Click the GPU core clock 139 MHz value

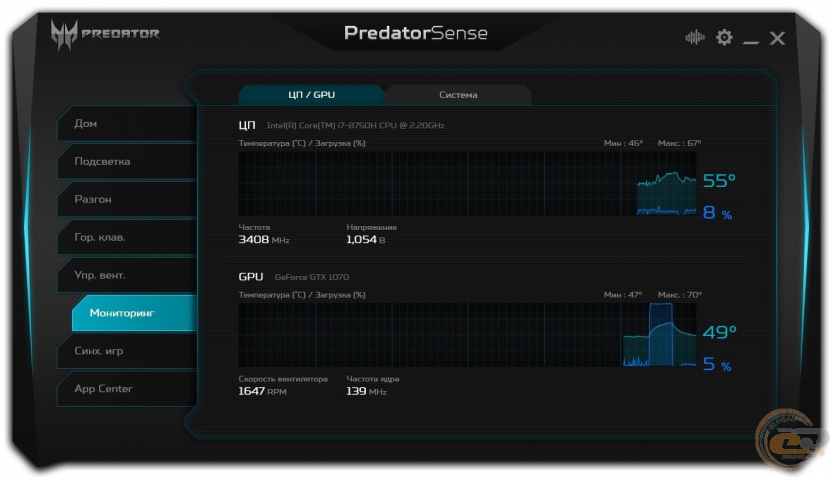click(x=366, y=391)
